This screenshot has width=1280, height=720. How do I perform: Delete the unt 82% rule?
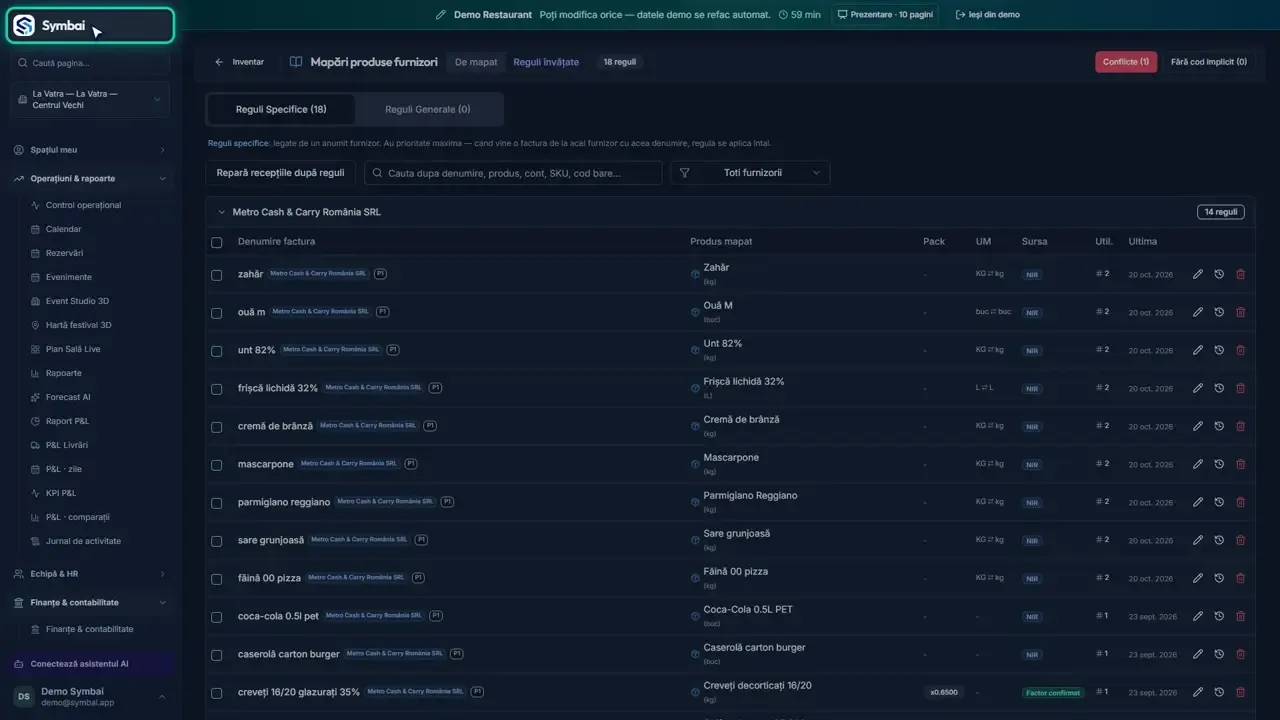(x=1241, y=350)
